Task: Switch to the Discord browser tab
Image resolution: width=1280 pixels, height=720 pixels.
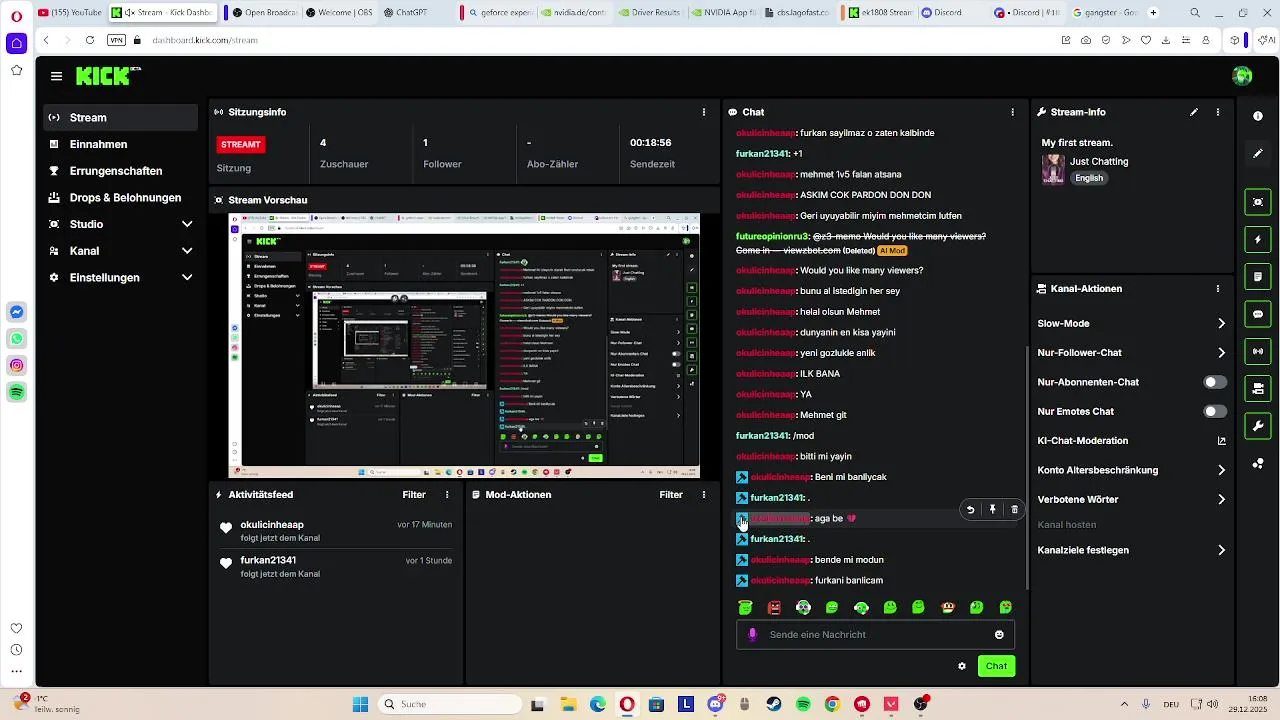Action: pyautogui.click(x=950, y=12)
